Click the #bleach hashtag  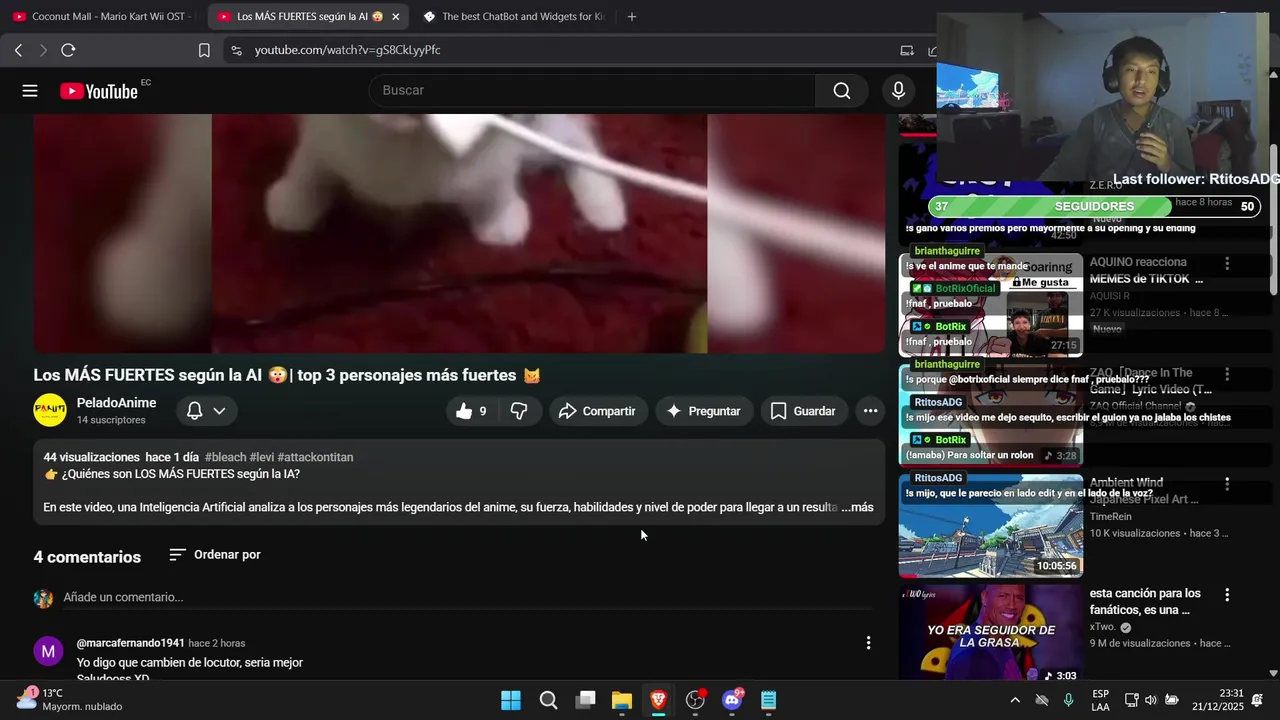(225, 457)
